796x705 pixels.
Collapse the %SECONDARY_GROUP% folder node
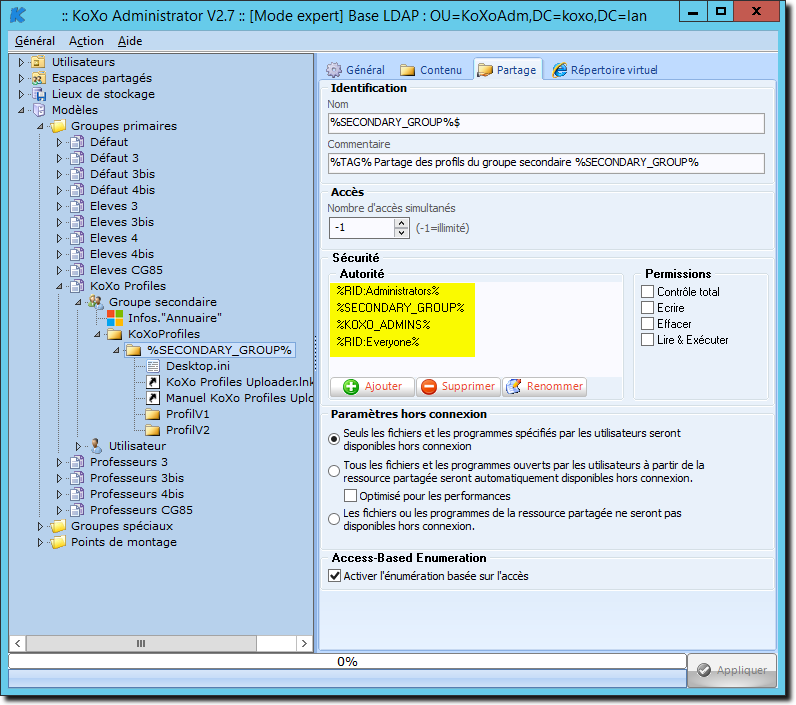pos(116,351)
